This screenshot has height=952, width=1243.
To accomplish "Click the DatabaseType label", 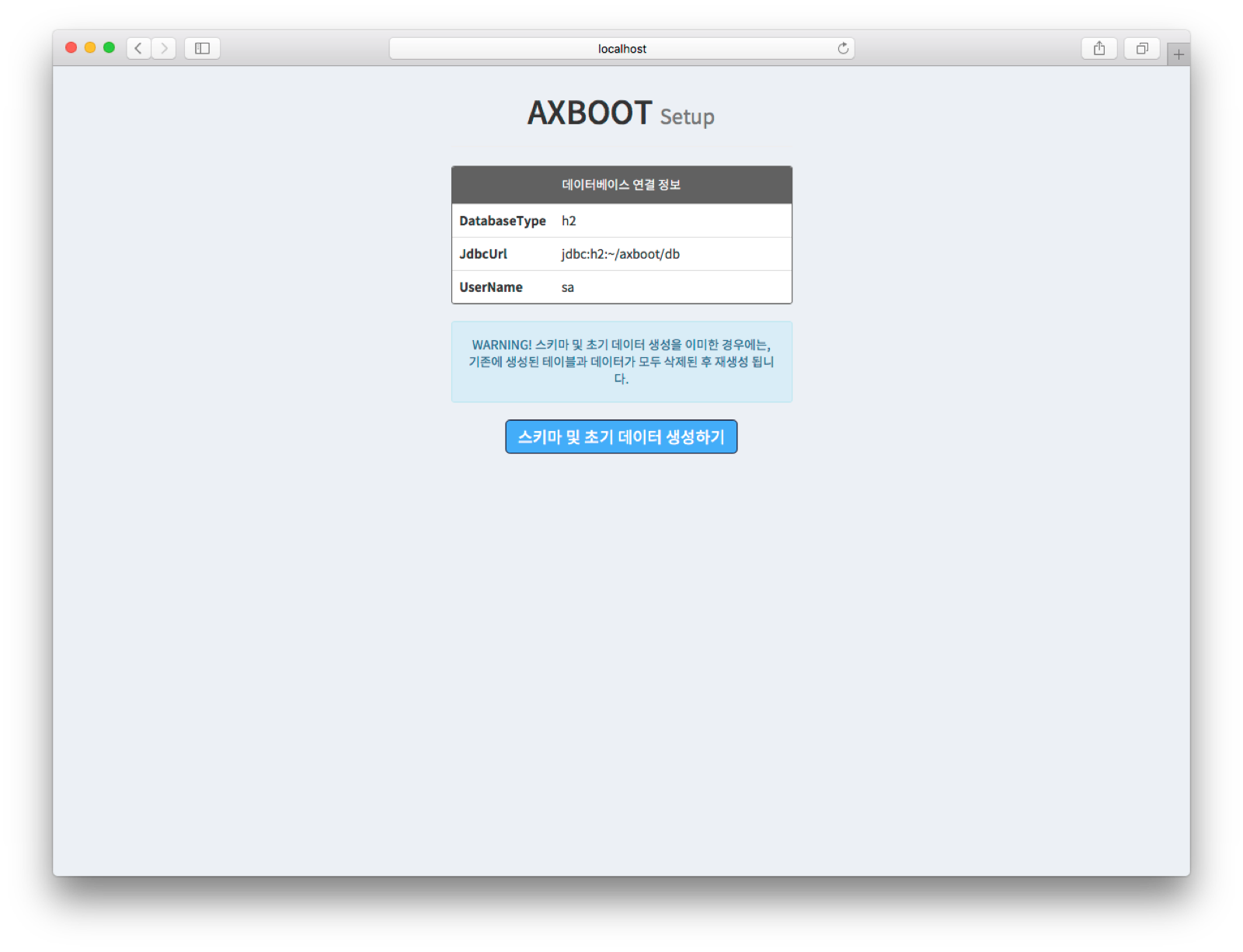I will 503,221.
